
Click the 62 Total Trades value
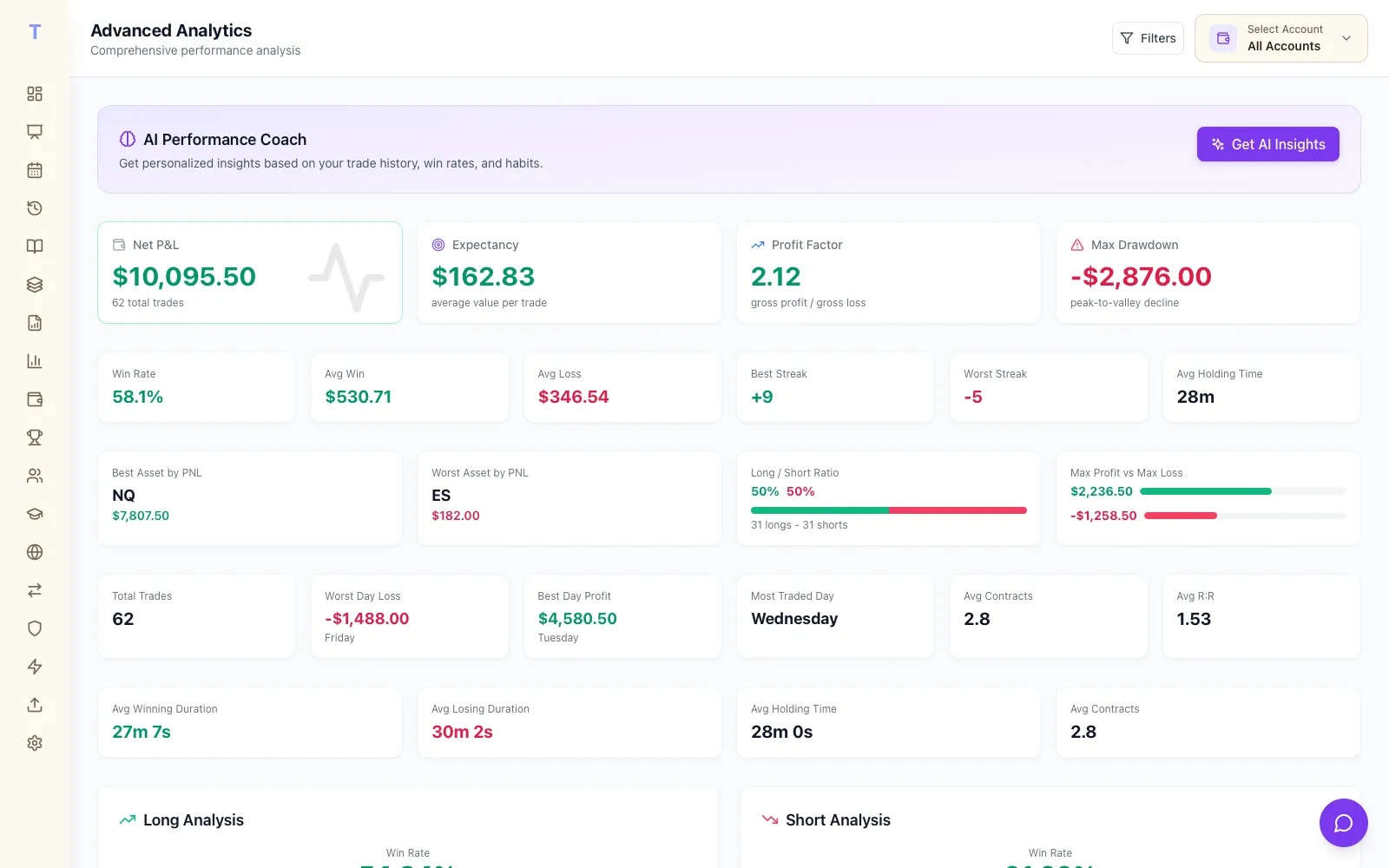tap(123, 619)
